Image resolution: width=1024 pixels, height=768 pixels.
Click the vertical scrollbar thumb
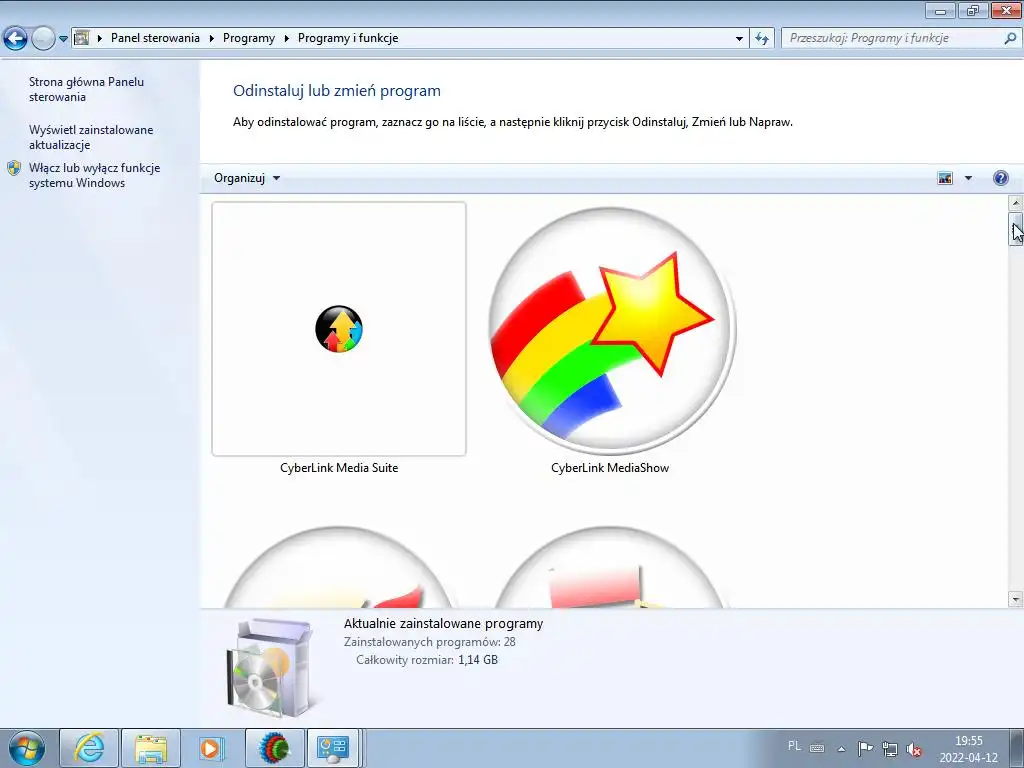click(x=1016, y=229)
